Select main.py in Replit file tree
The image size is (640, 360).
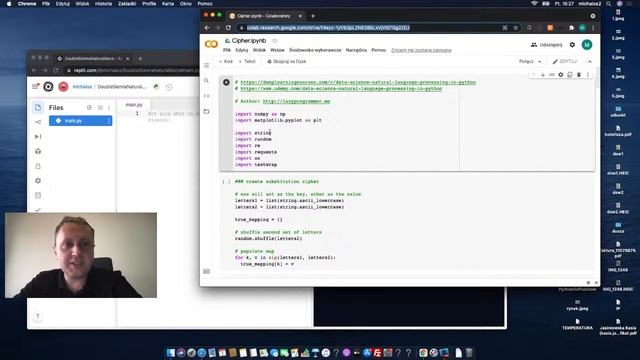pyautogui.click(x=80, y=121)
